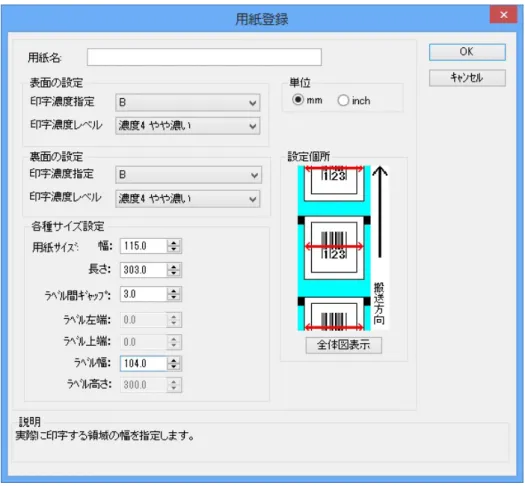525x486 pixels.
Task: Decrease 用紙サイズ 幅 with down arrow
Action: [x=174, y=250]
